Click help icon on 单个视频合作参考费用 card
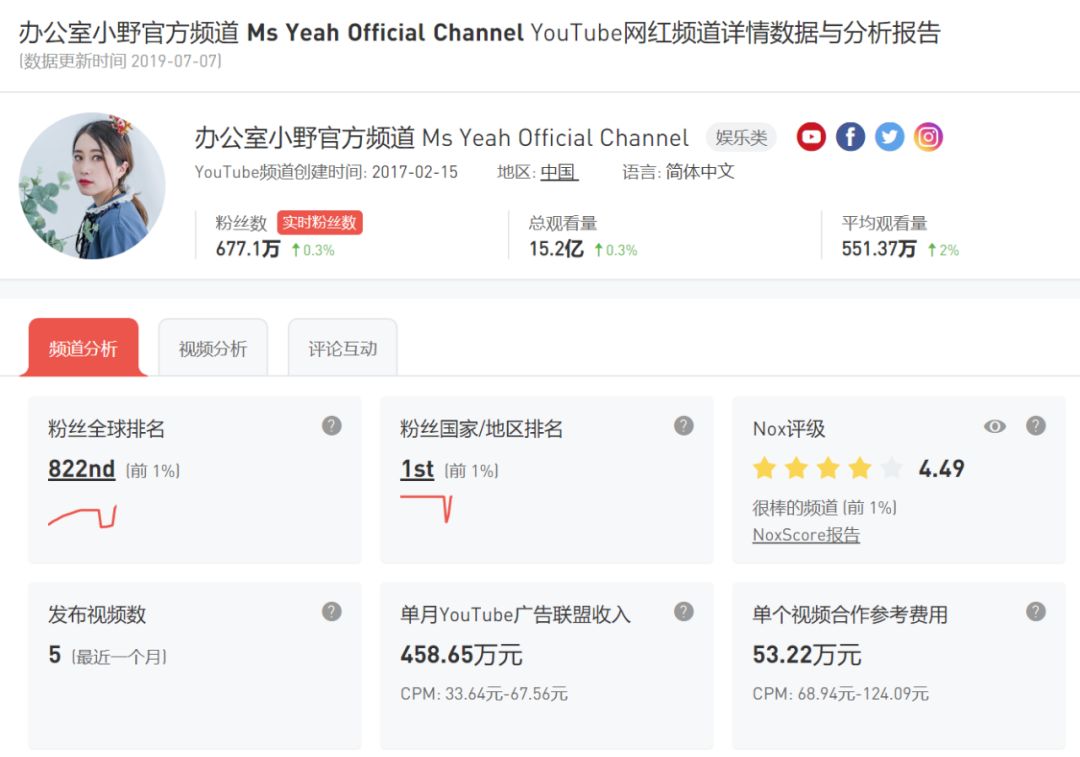The image size is (1080, 757). 1035,612
